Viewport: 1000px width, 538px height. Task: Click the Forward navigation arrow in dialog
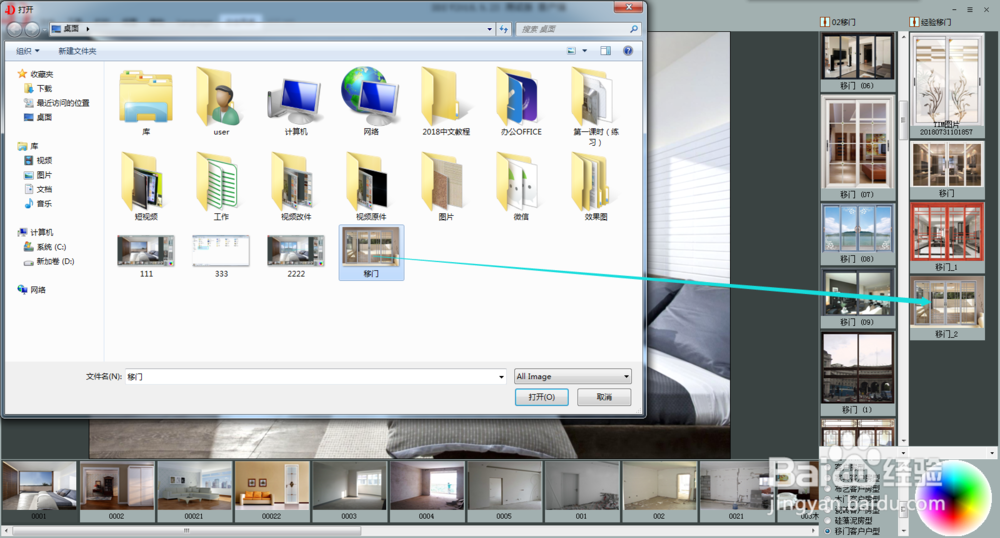(x=32, y=29)
